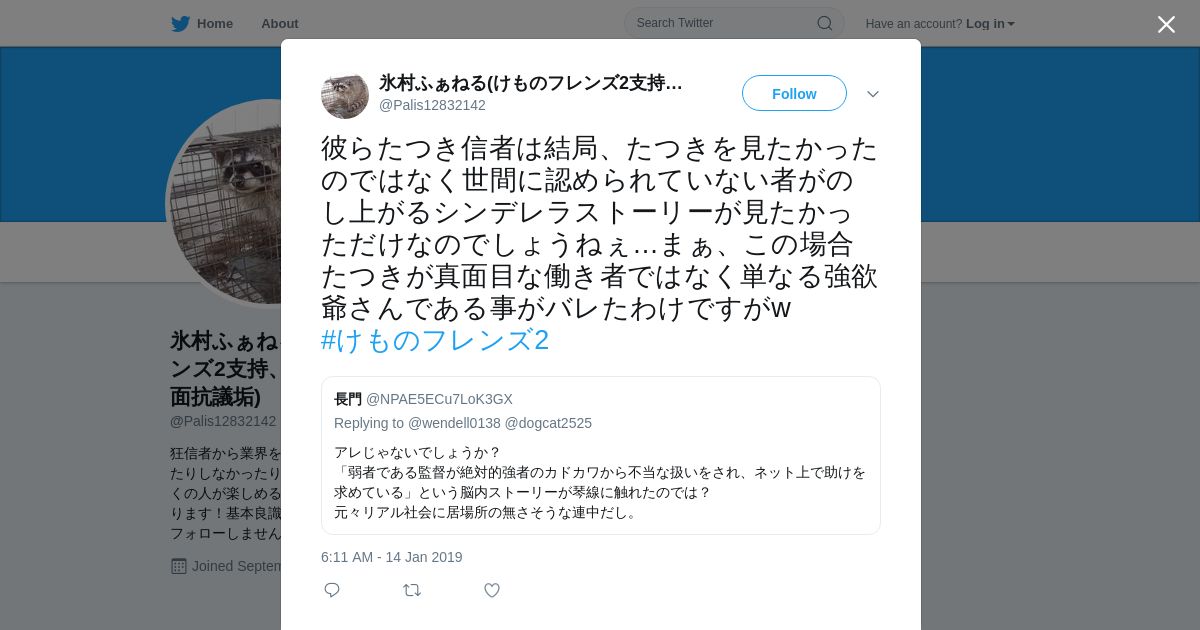Close the tweet overlay with X icon

1166,24
